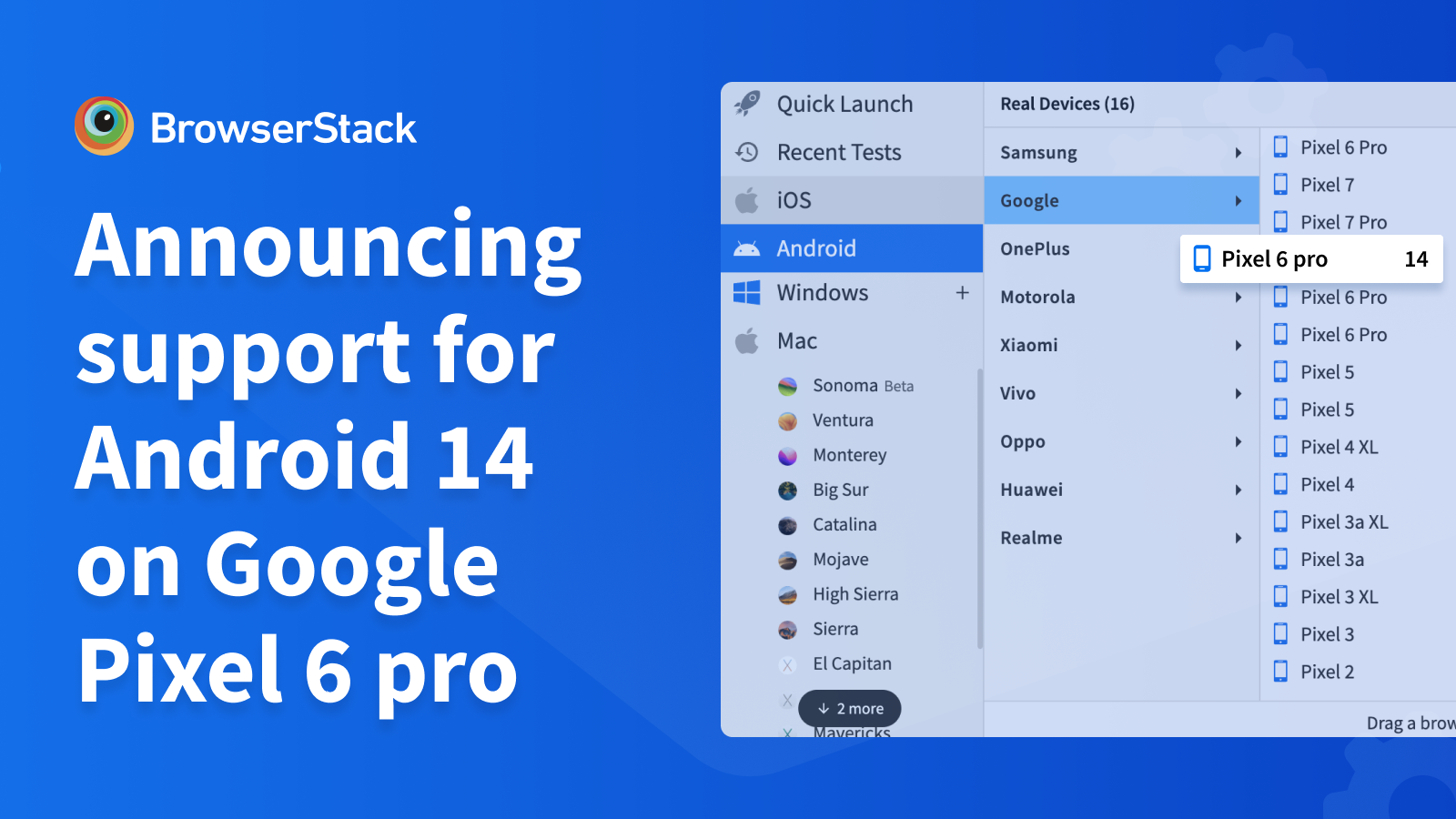
Task: Click the Recent Tests history icon
Action: [747, 152]
